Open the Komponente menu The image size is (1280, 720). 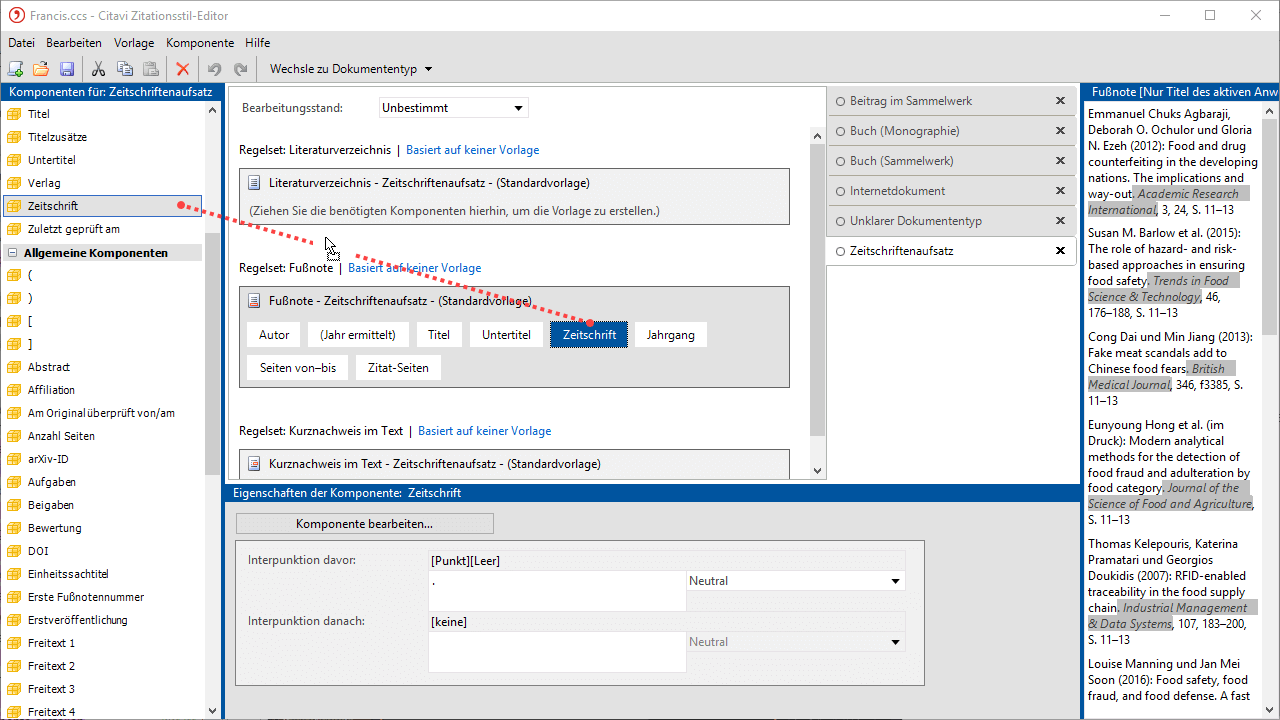coord(200,43)
